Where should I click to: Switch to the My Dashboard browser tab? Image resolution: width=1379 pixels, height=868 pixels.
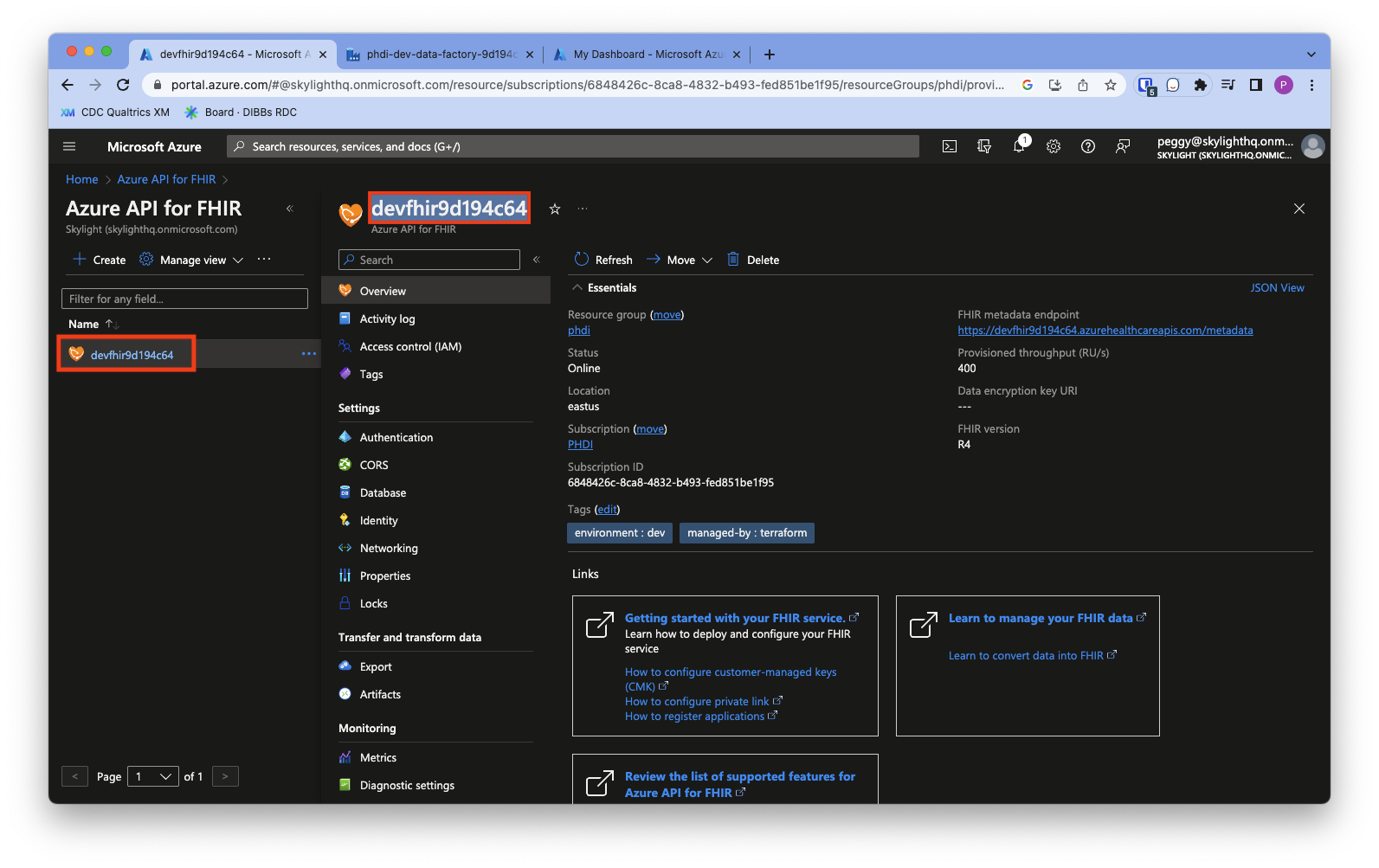coord(648,55)
